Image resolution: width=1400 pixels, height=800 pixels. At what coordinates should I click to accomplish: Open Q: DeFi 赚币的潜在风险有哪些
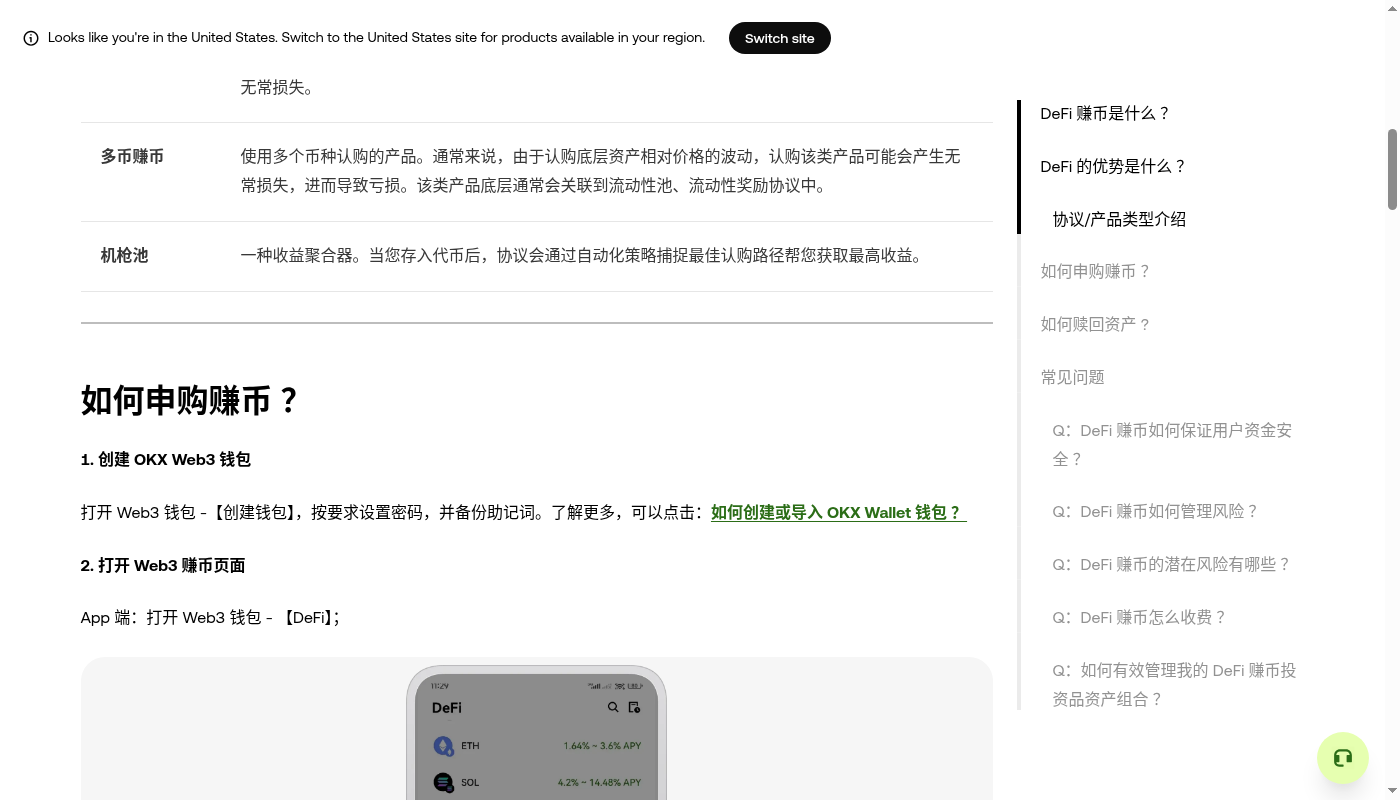[1171, 565]
